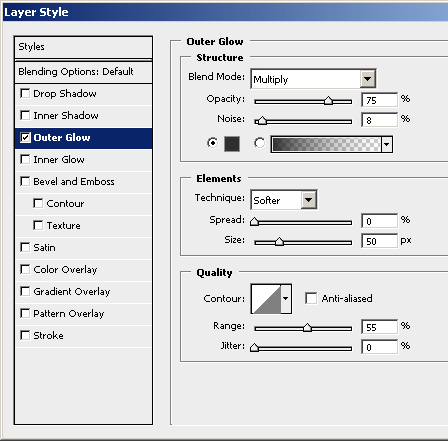The width and height of the screenshot is (448, 441).
Task: Enable the Inner Glow checkbox
Action: (x=25, y=159)
